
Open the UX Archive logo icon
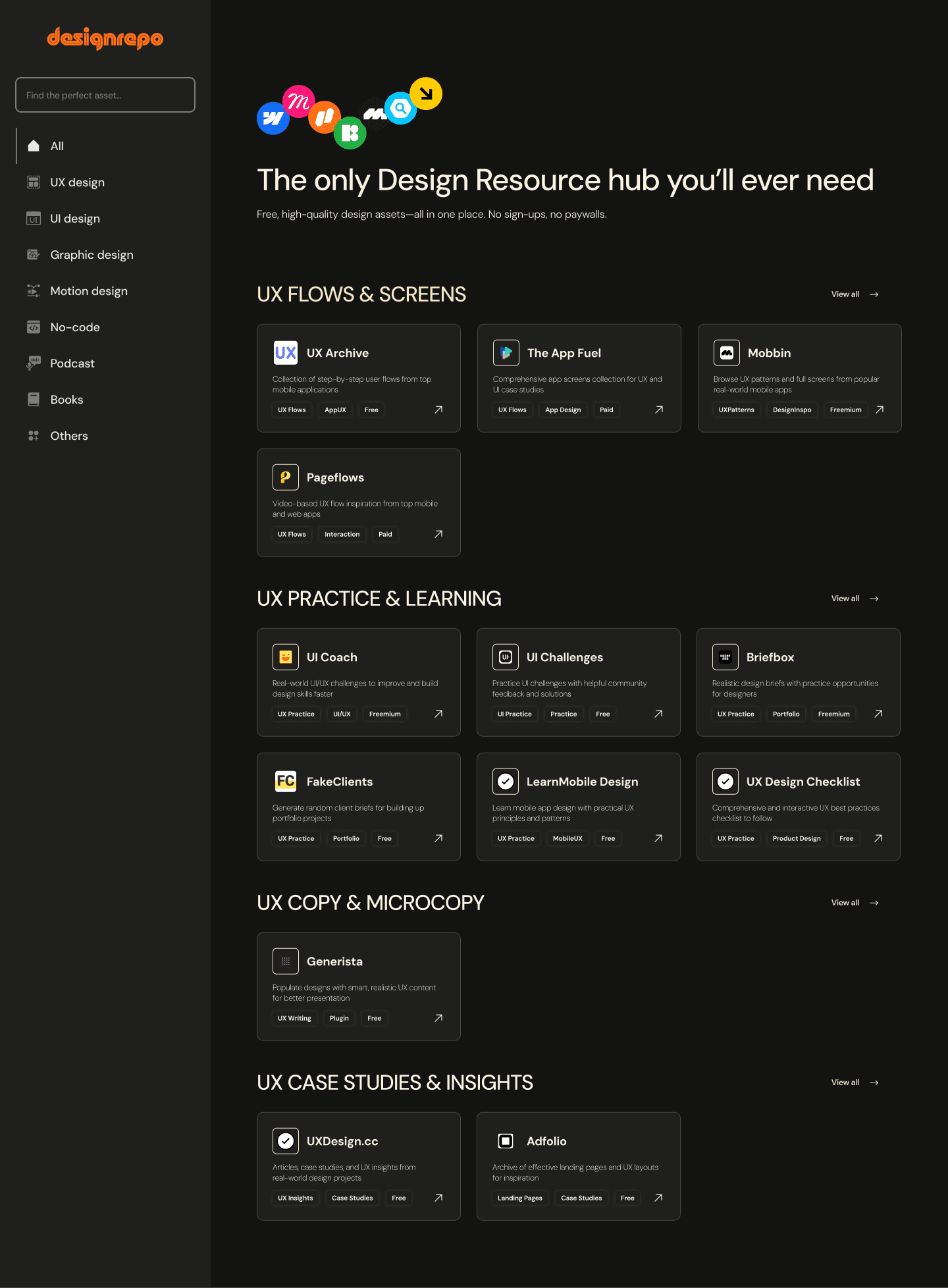tap(286, 353)
